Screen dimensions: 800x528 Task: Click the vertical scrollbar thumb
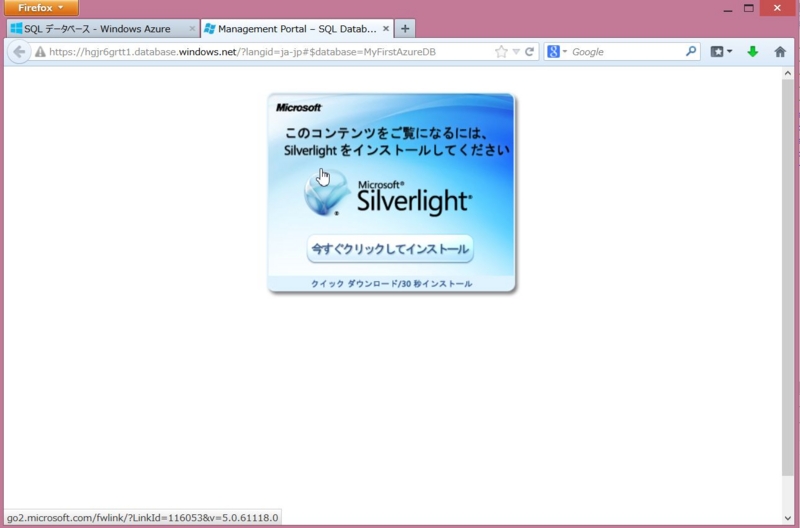click(x=788, y=277)
